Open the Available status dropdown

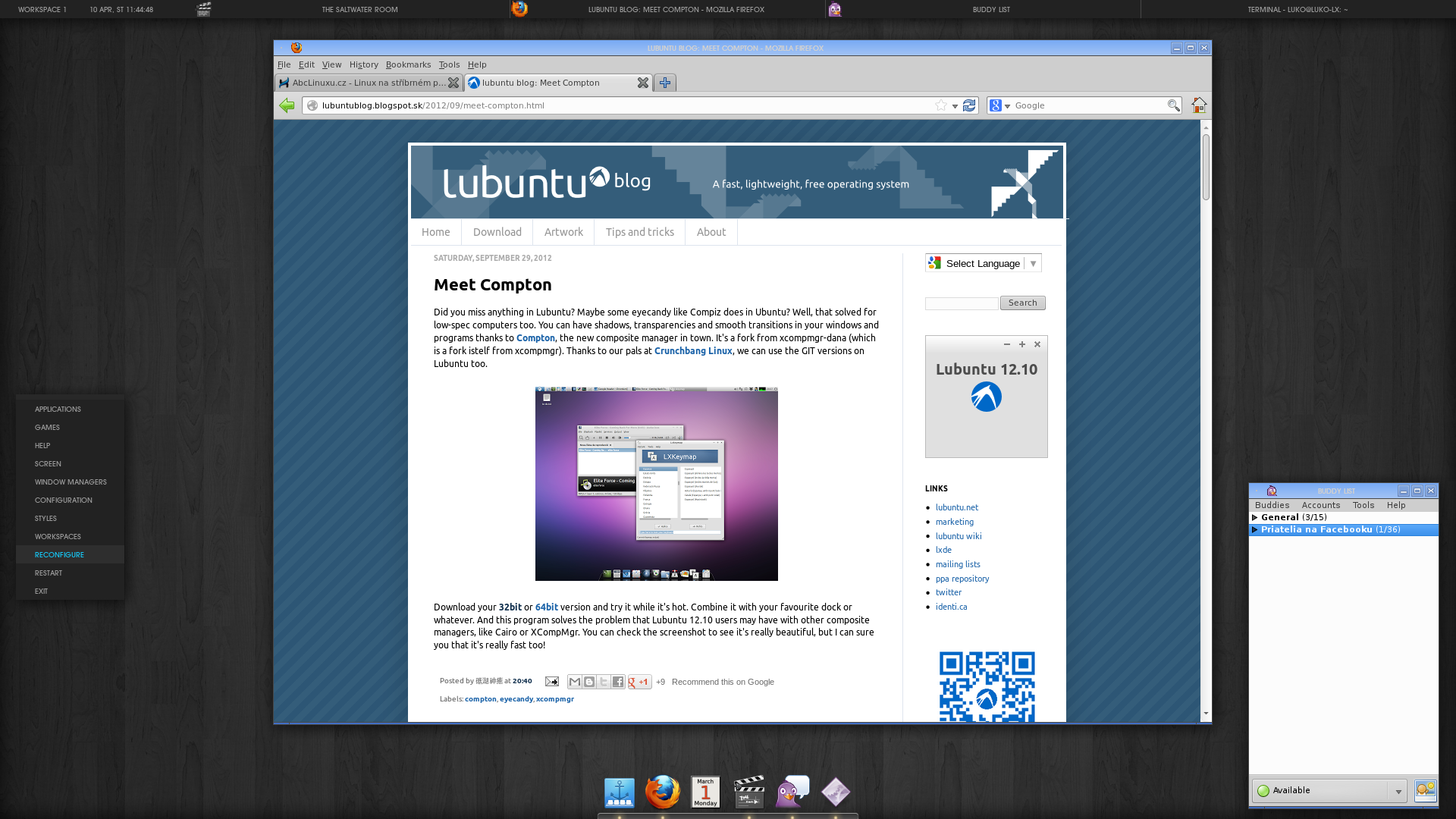1398,791
